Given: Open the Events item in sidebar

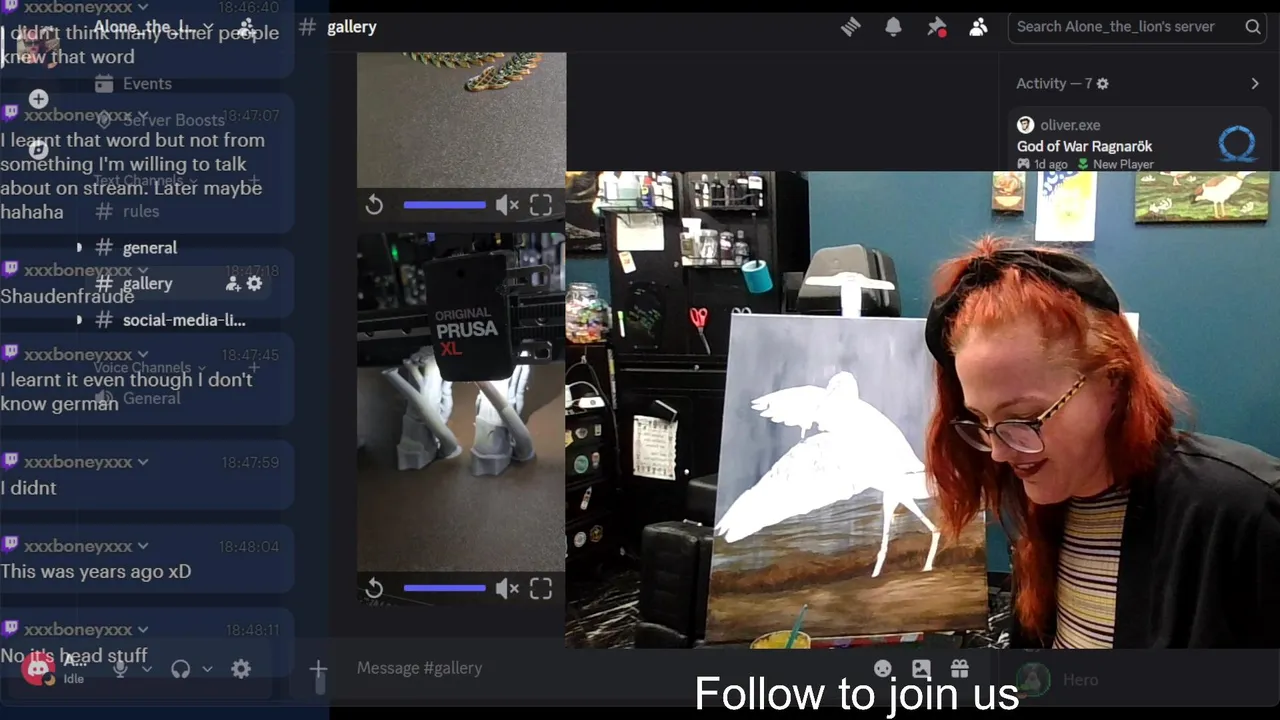Looking at the screenshot, I should (147, 84).
